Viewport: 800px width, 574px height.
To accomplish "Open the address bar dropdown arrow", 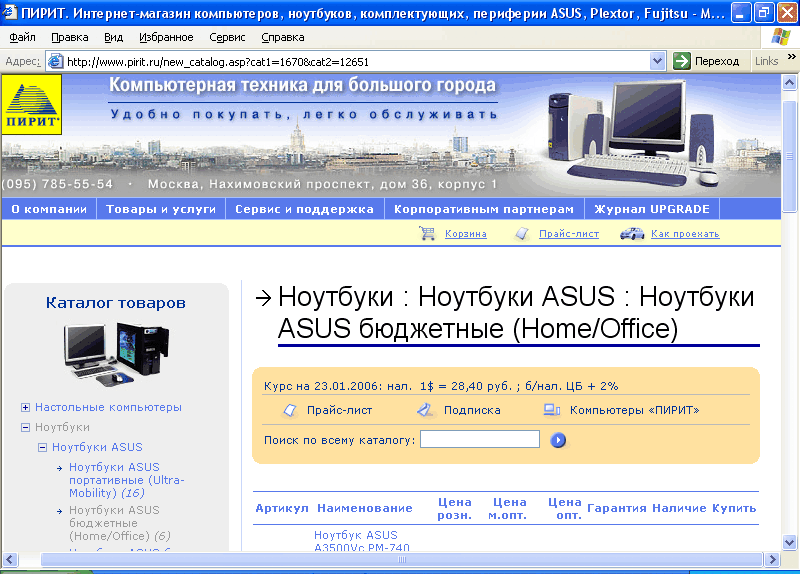I will [x=658, y=61].
